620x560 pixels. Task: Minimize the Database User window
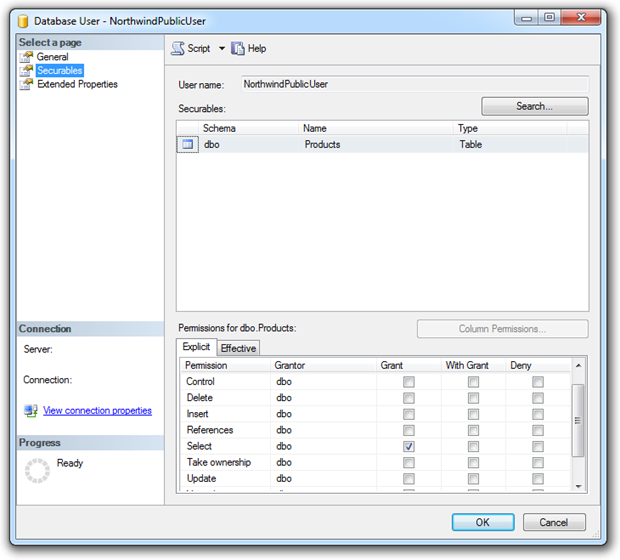pyautogui.click(x=526, y=18)
